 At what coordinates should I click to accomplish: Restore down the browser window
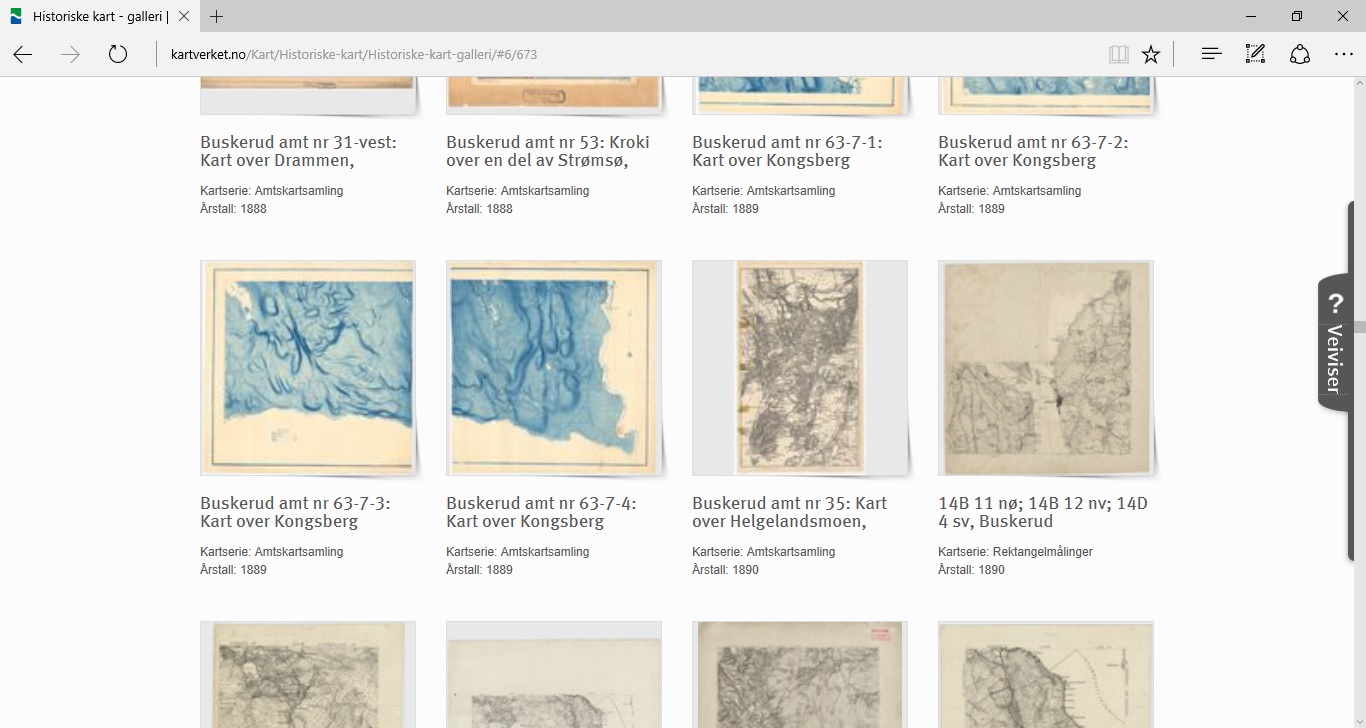click(1297, 16)
